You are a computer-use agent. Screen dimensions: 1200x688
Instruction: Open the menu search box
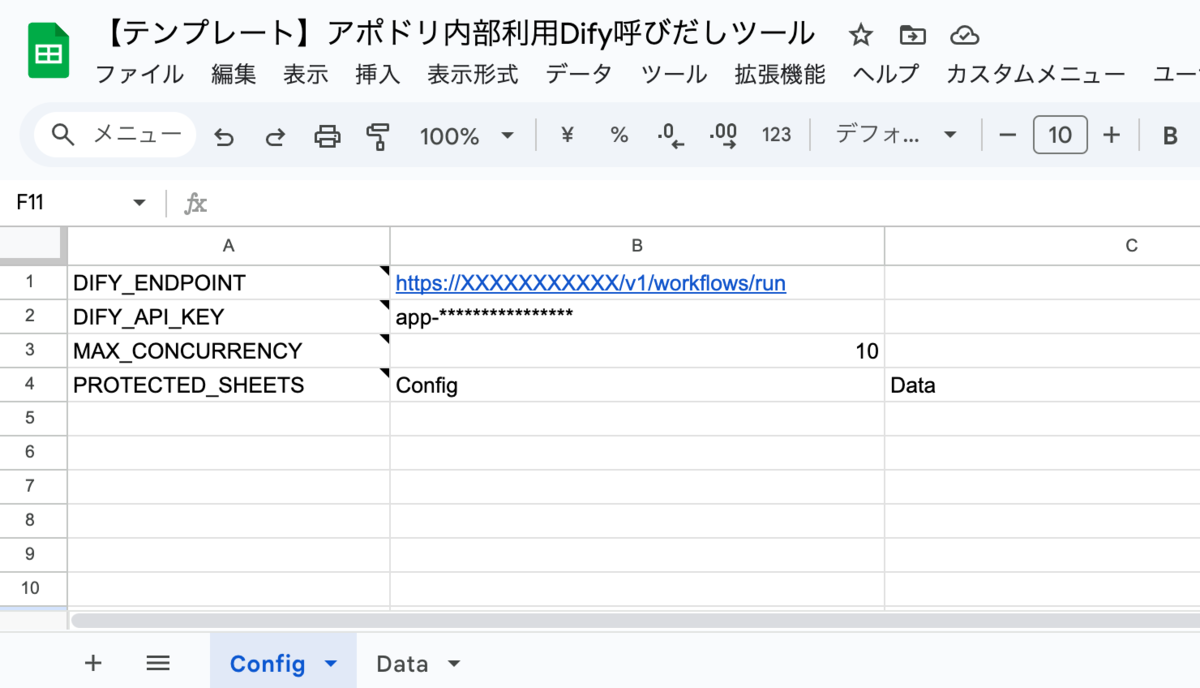[115, 135]
